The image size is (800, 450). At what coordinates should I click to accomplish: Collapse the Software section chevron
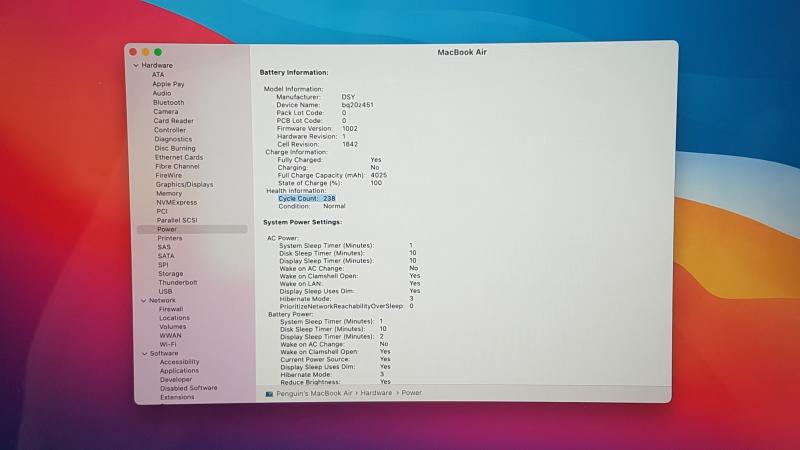144,353
